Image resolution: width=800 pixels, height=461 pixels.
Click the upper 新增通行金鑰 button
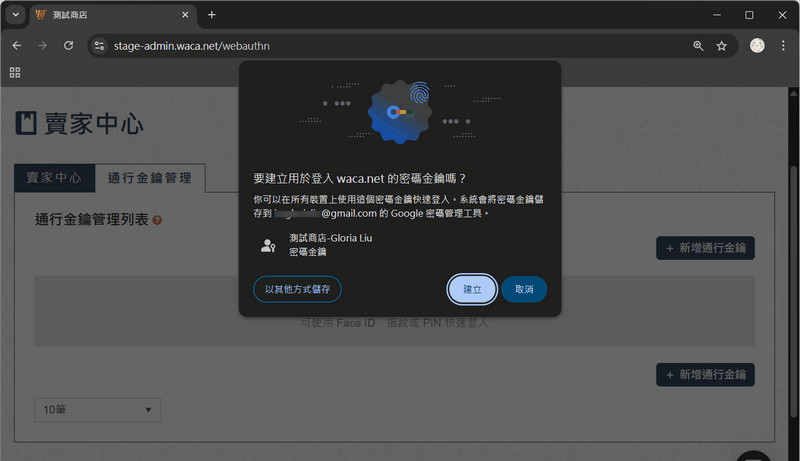(705, 248)
